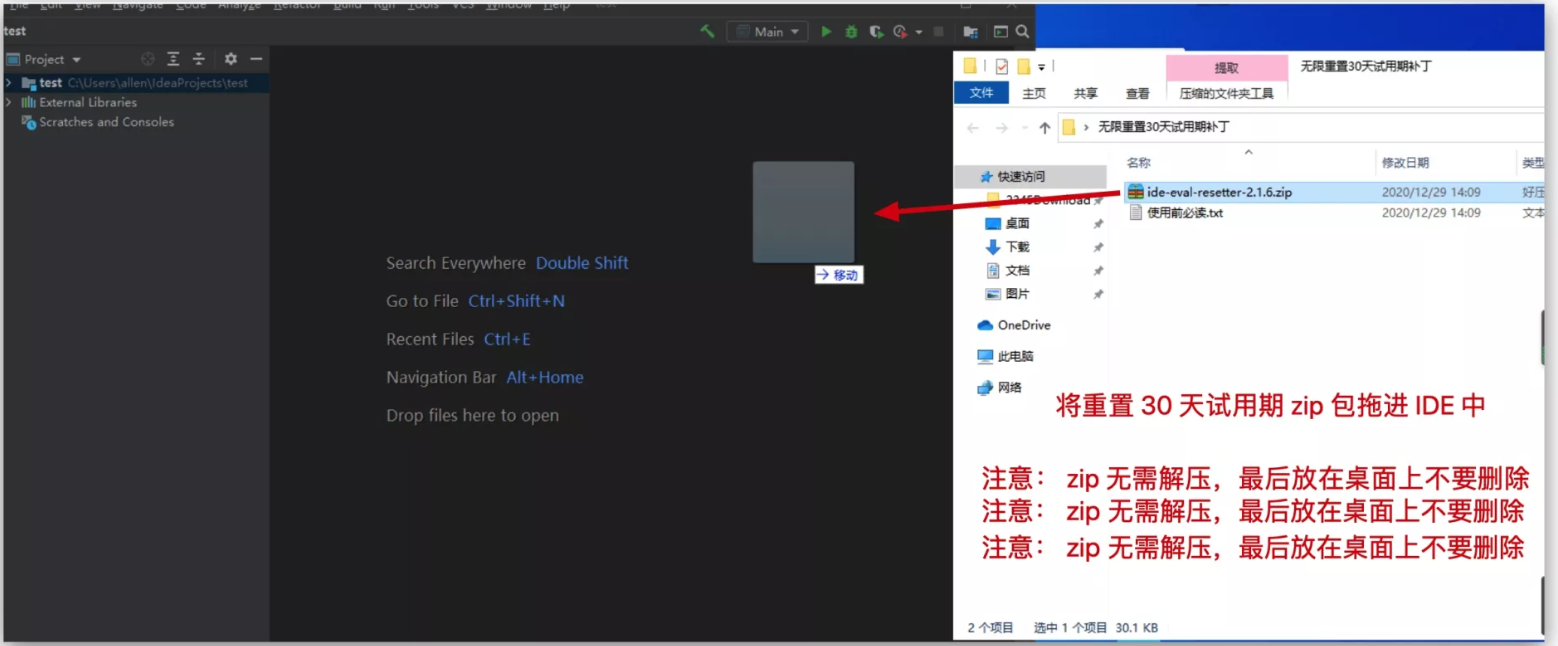Open the Main run configuration dropdown
Screen dimensions: 1558x646
767,32
